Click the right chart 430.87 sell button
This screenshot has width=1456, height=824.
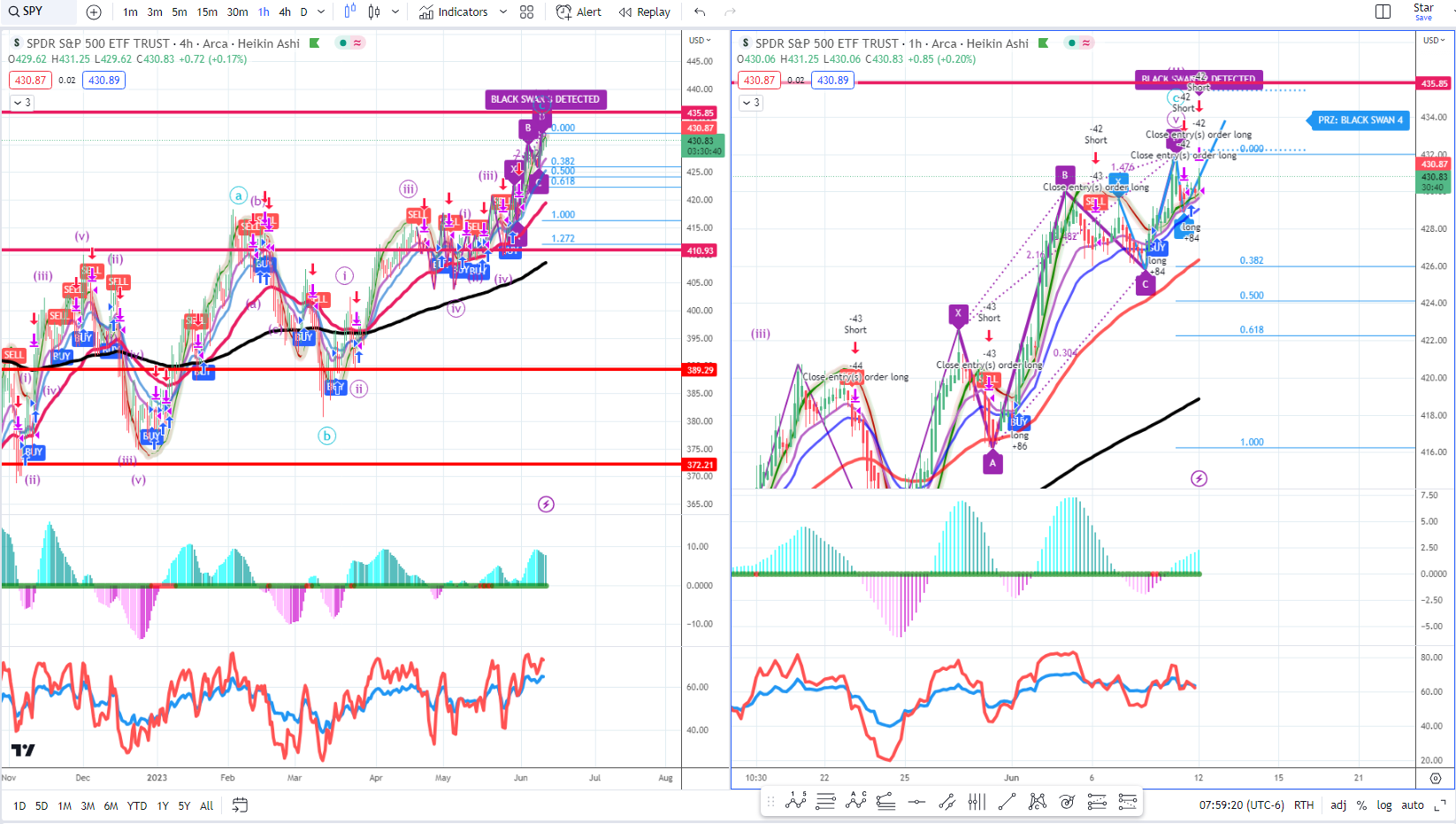pos(759,80)
